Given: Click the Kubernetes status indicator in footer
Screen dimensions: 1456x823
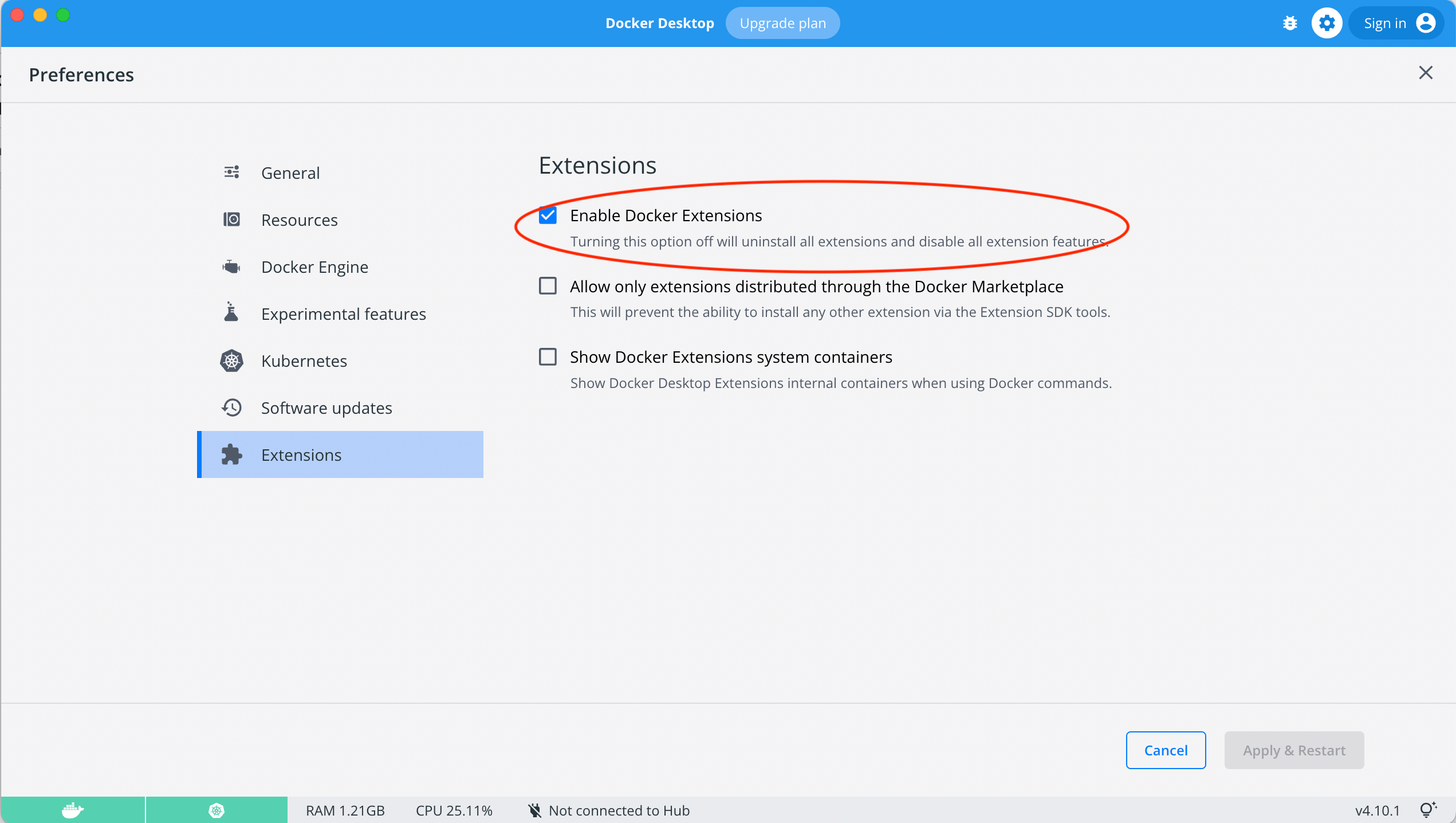Looking at the screenshot, I should point(216,810).
